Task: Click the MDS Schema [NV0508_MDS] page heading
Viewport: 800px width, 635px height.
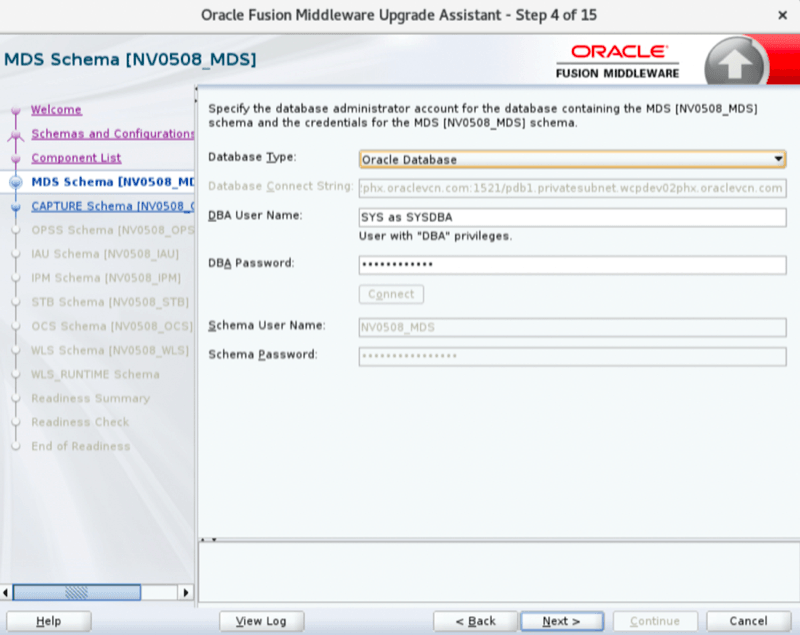Action: point(130,60)
